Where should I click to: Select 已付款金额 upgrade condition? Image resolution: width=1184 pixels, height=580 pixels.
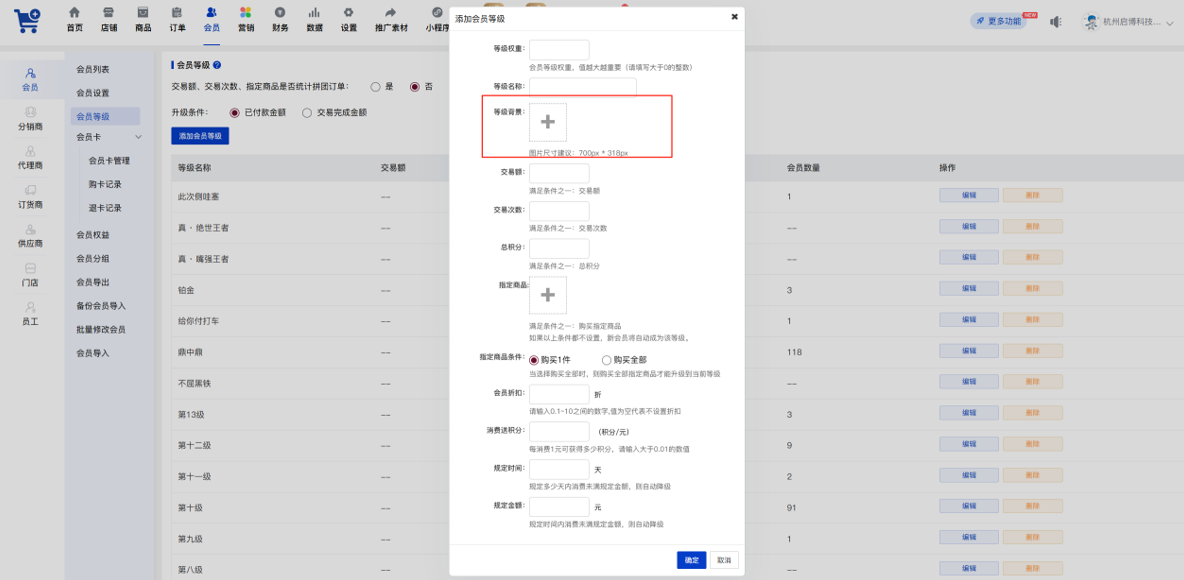pyautogui.click(x=235, y=113)
